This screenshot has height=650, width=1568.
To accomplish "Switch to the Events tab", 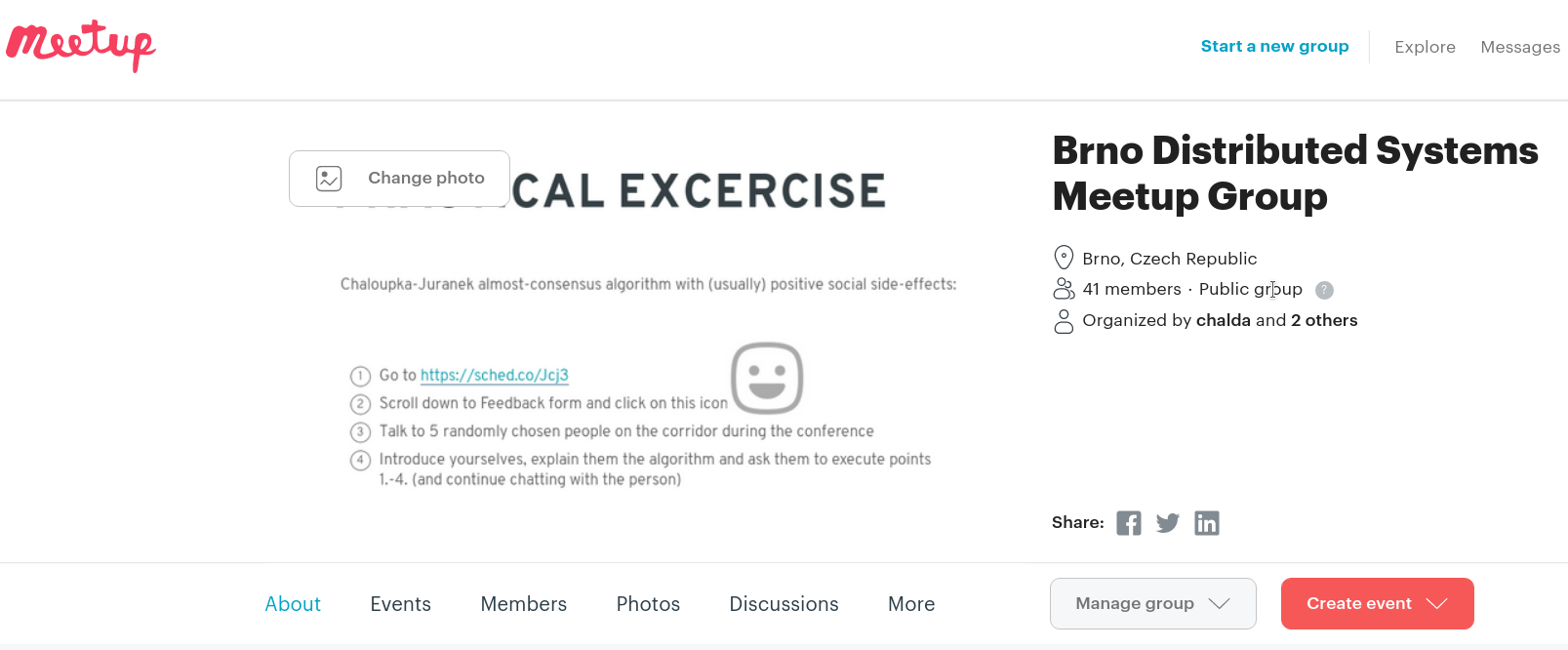I will [400, 604].
